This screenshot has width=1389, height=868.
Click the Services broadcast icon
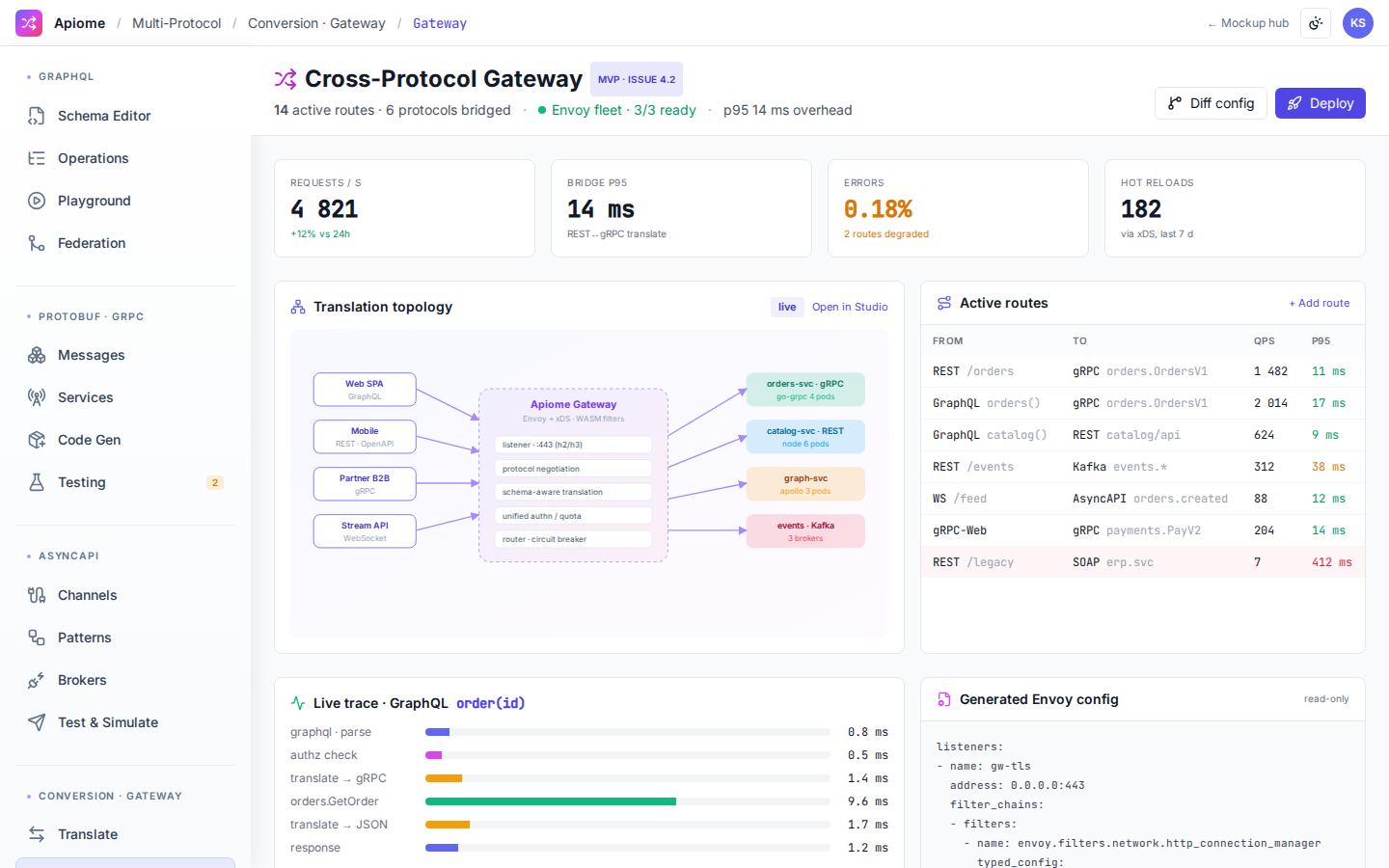(x=37, y=397)
